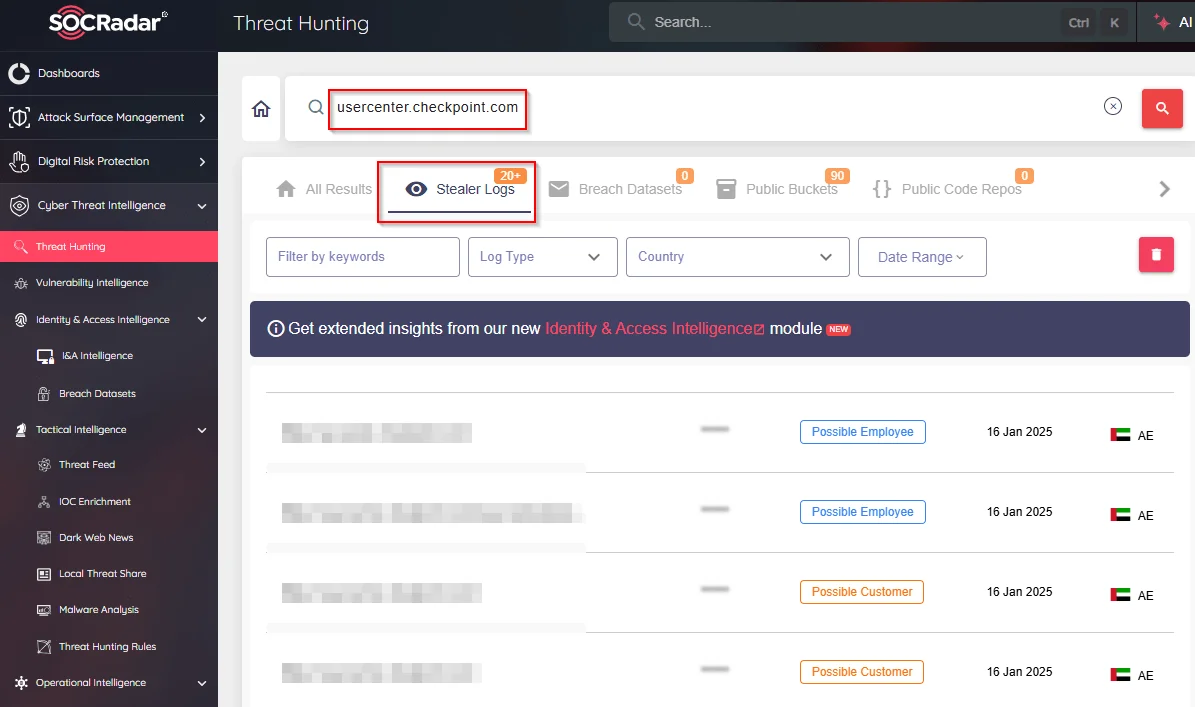Click the Cyber Threat Intelligence eye icon
Image resolution: width=1195 pixels, height=707 pixels.
19,206
